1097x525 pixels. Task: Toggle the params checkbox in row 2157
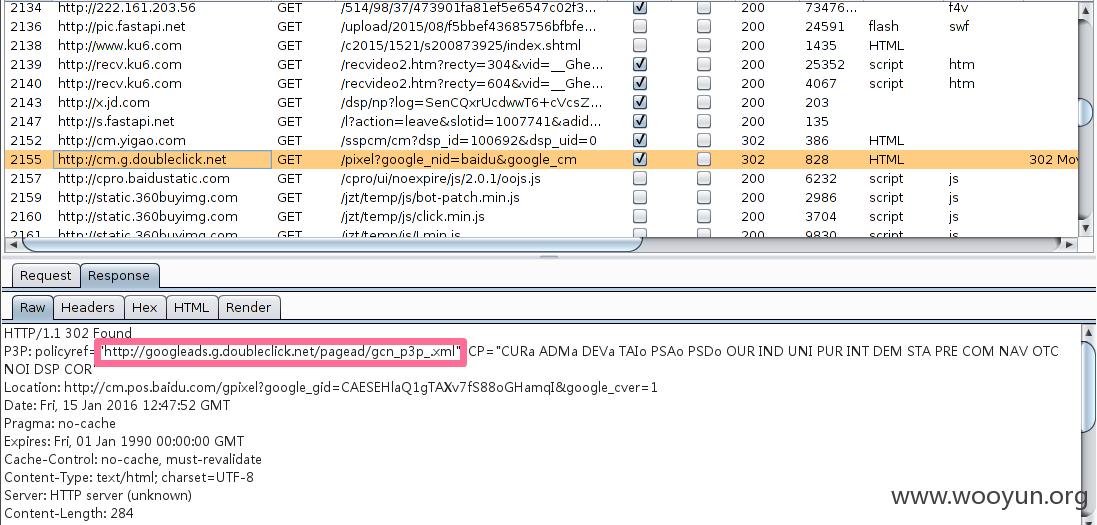point(639,178)
